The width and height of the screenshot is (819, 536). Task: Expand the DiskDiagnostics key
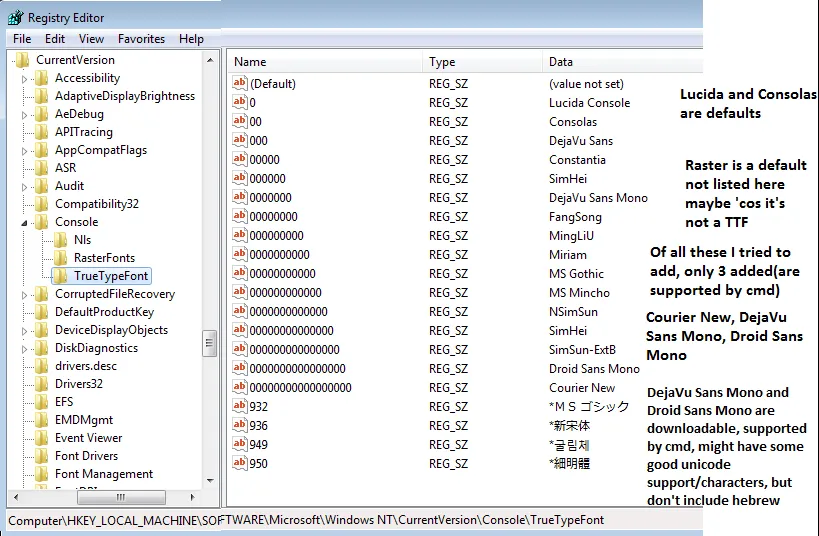tap(24, 349)
